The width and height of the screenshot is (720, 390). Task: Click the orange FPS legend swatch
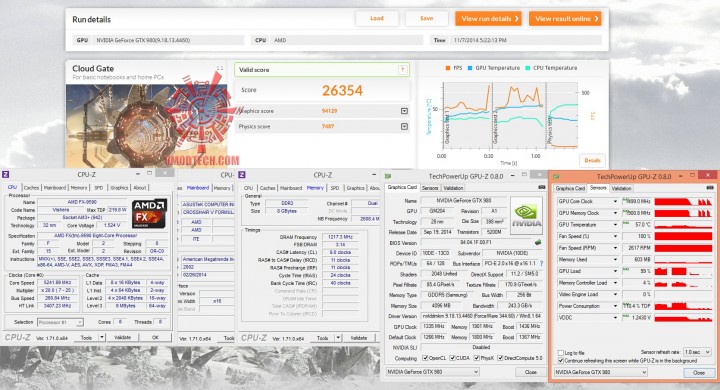448,68
